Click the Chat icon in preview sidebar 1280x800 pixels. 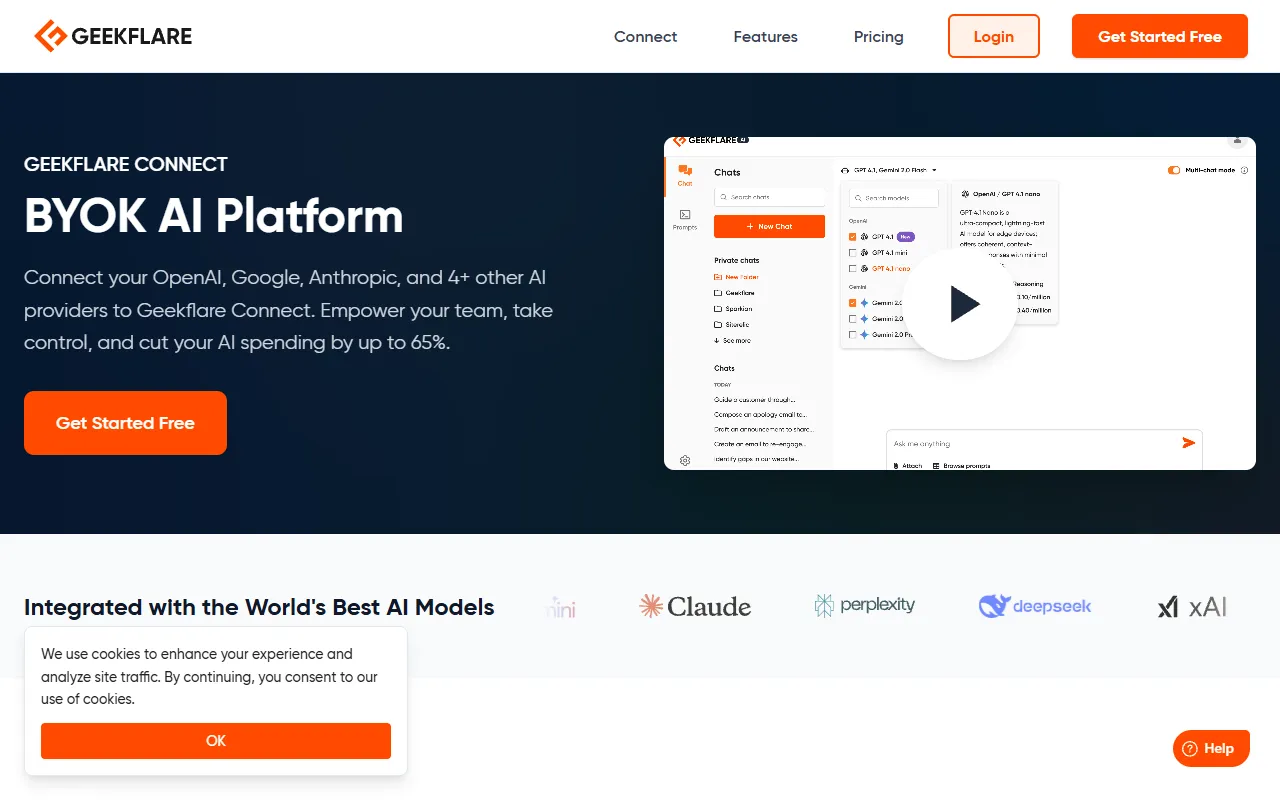(x=685, y=175)
